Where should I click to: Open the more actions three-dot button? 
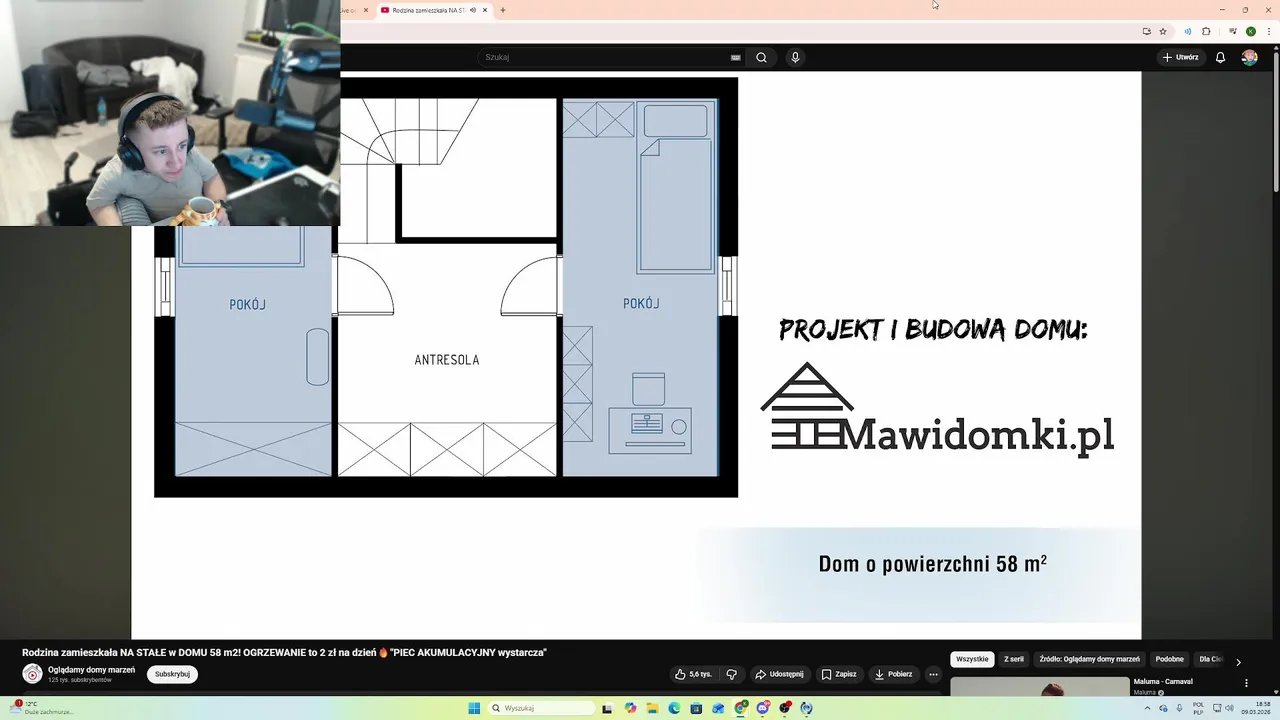(933, 674)
